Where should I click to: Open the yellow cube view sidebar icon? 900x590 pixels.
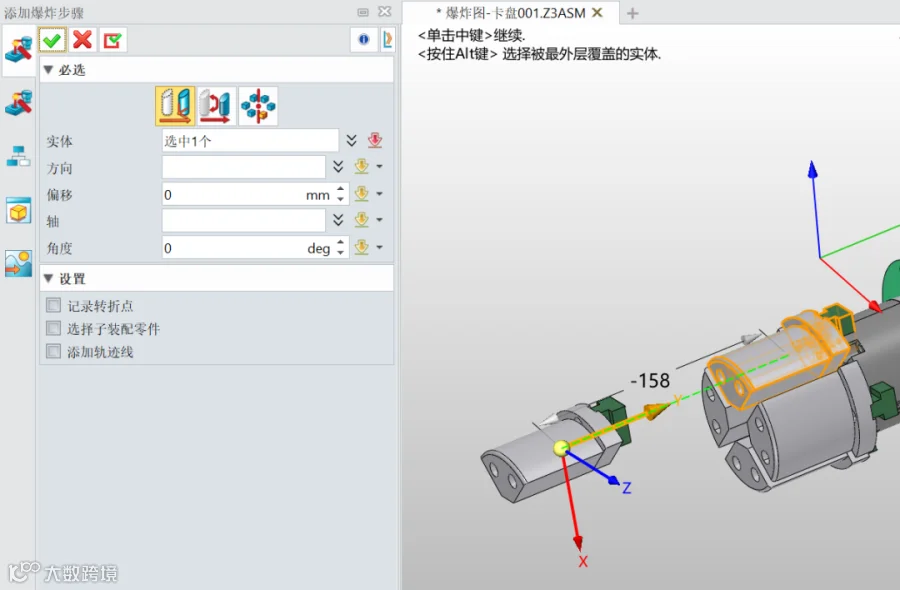[x=18, y=211]
